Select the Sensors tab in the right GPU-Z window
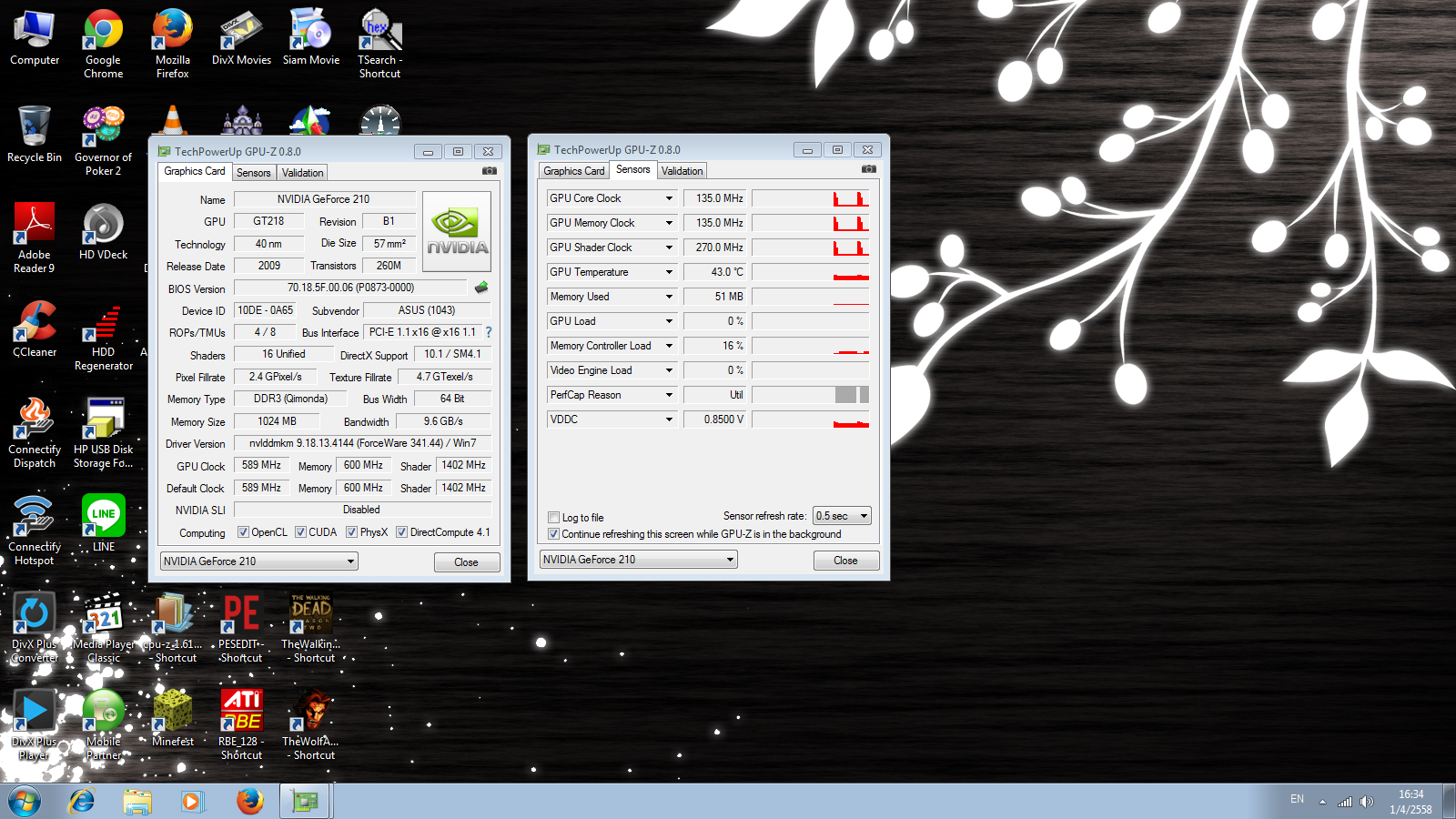This screenshot has height=819, width=1456. tap(633, 169)
